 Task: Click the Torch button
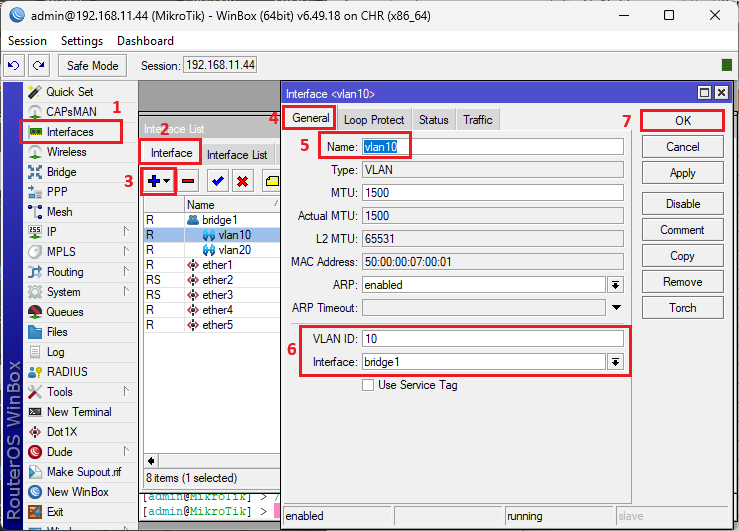[682, 308]
